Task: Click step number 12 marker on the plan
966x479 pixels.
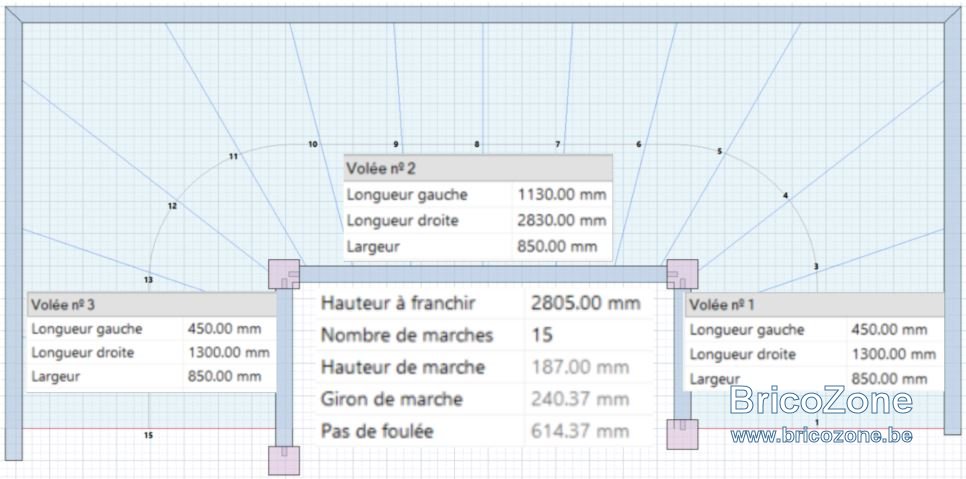Action: [x=172, y=206]
